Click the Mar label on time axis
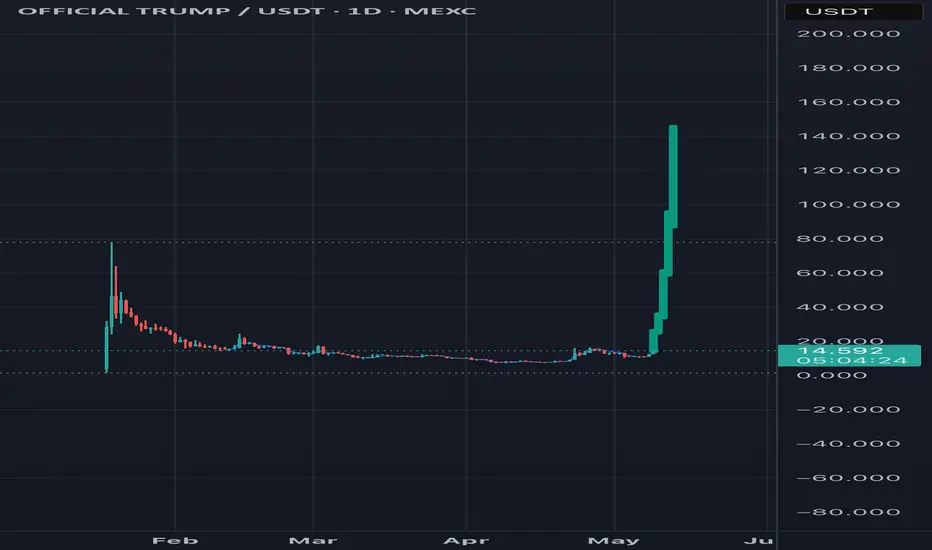This screenshot has height=550, width=932. click(x=313, y=540)
